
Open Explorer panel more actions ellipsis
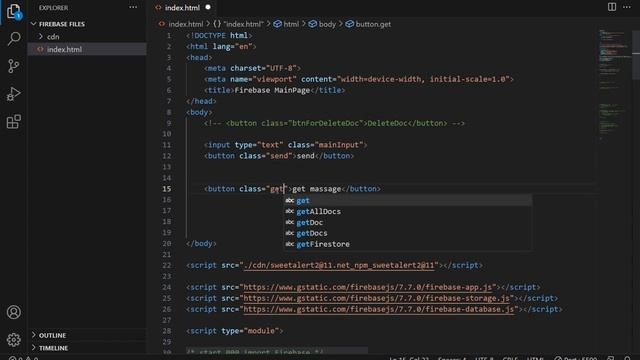point(133,7)
